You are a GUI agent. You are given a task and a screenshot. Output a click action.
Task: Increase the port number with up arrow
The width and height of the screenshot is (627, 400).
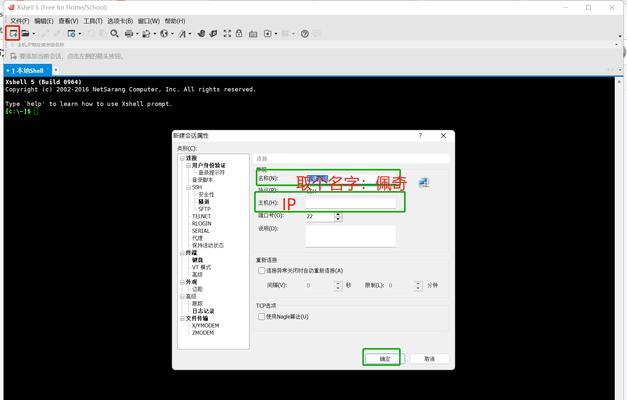(x=338, y=214)
